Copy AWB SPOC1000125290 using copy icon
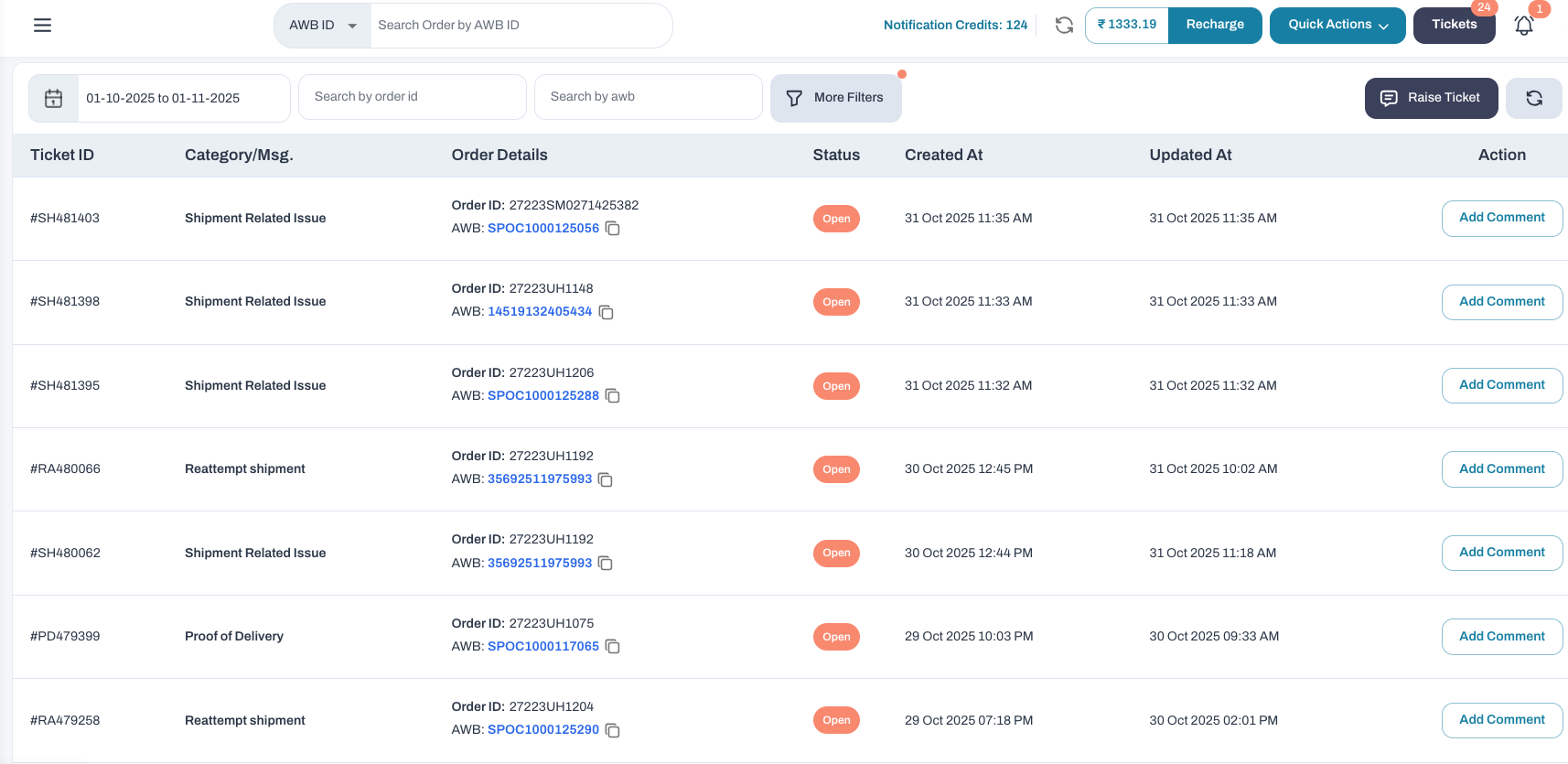This screenshot has width=1568, height=764. (x=613, y=730)
